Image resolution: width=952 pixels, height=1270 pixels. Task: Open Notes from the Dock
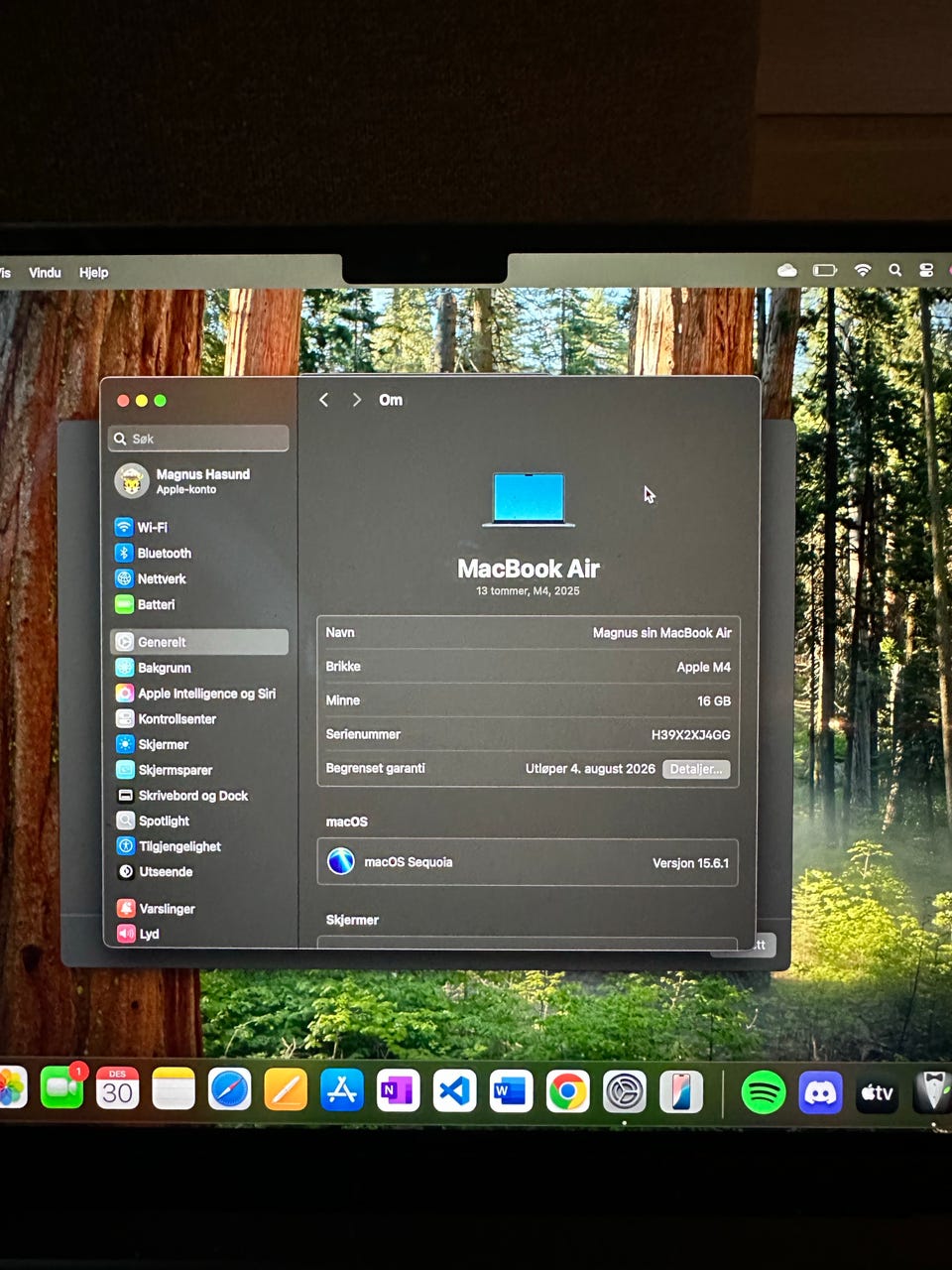tap(174, 1089)
